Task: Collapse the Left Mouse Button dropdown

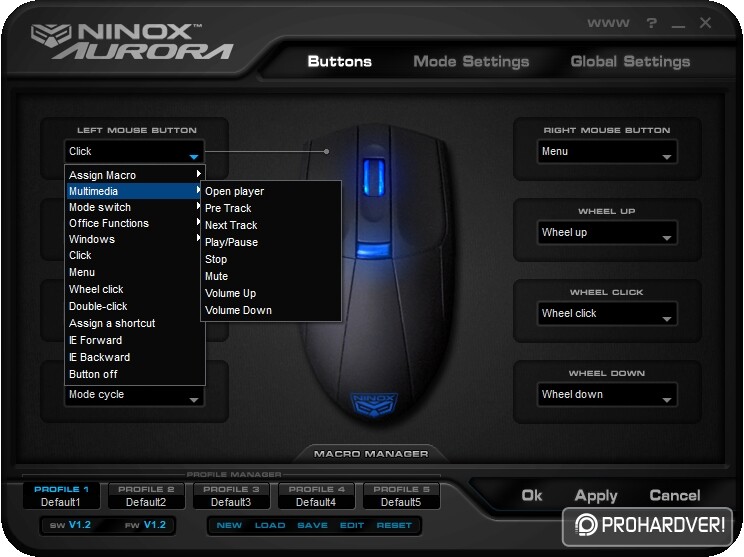Action: tap(134, 151)
